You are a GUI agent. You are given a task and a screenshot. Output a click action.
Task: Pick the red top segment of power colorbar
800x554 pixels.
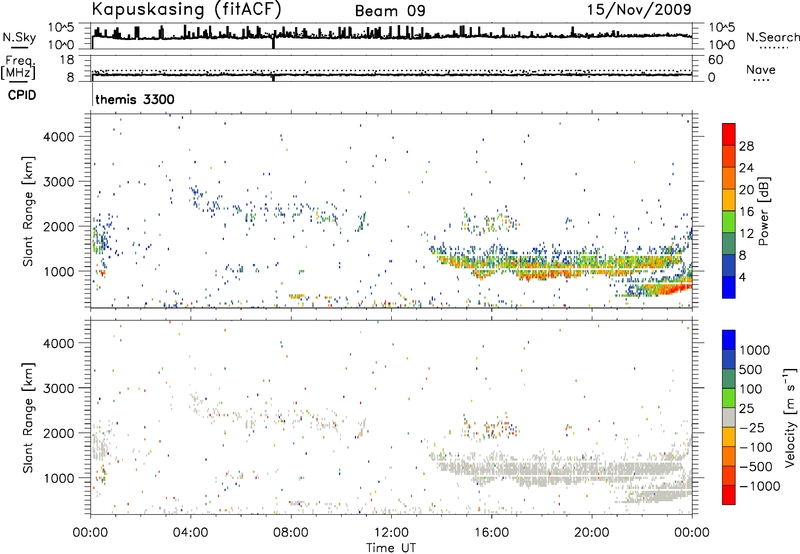(x=729, y=134)
